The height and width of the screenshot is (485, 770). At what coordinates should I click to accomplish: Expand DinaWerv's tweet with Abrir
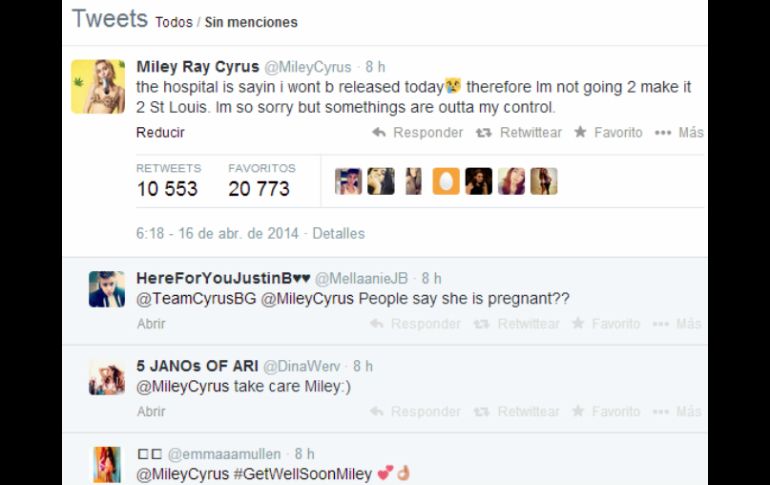click(x=151, y=411)
